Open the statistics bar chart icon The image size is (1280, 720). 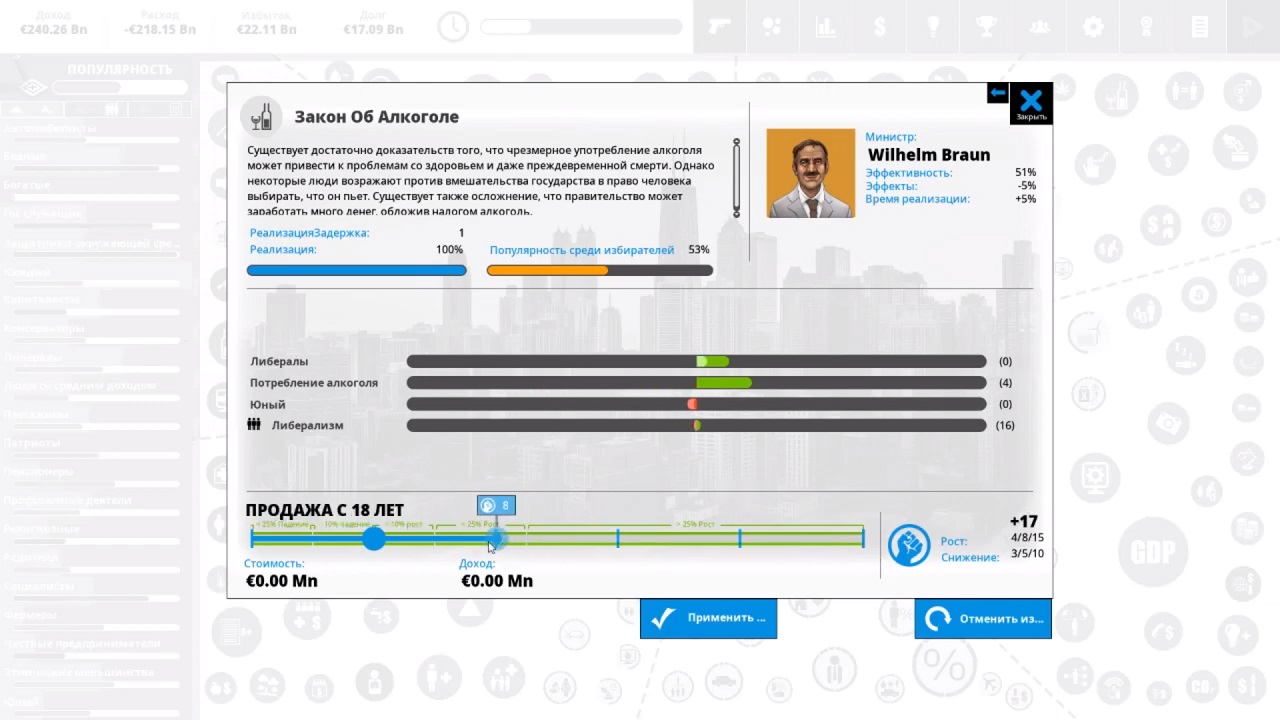pyautogui.click(x=826, y=27)
